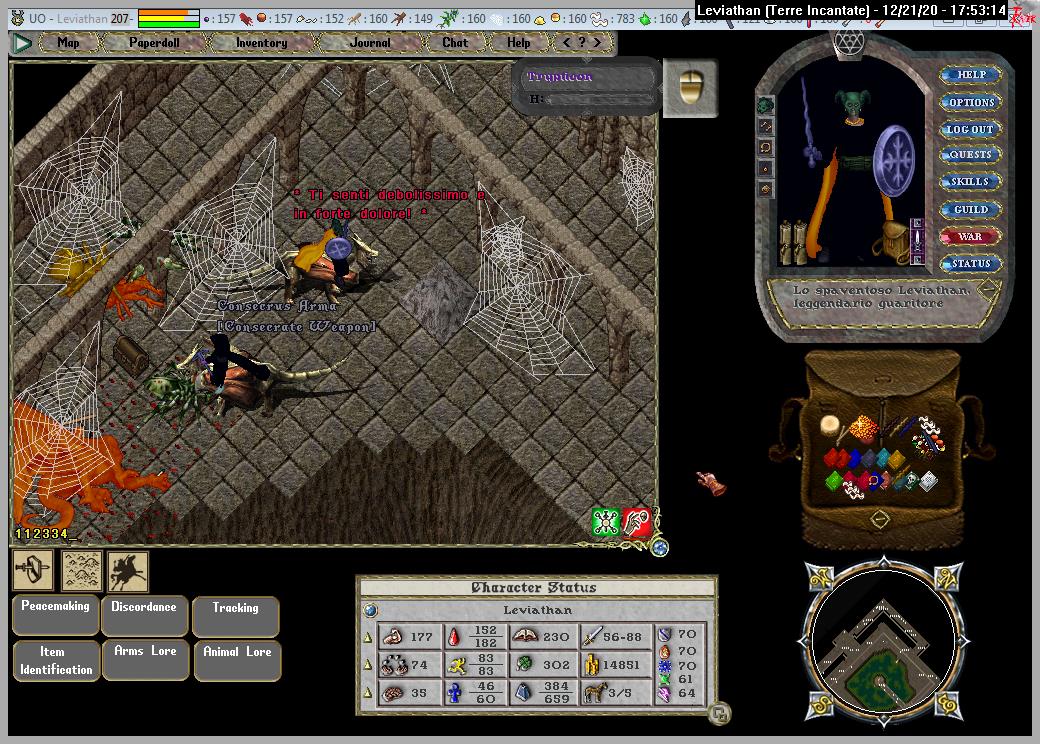
Task: Click the blue orb in Character Status
Action: point(371,609)
